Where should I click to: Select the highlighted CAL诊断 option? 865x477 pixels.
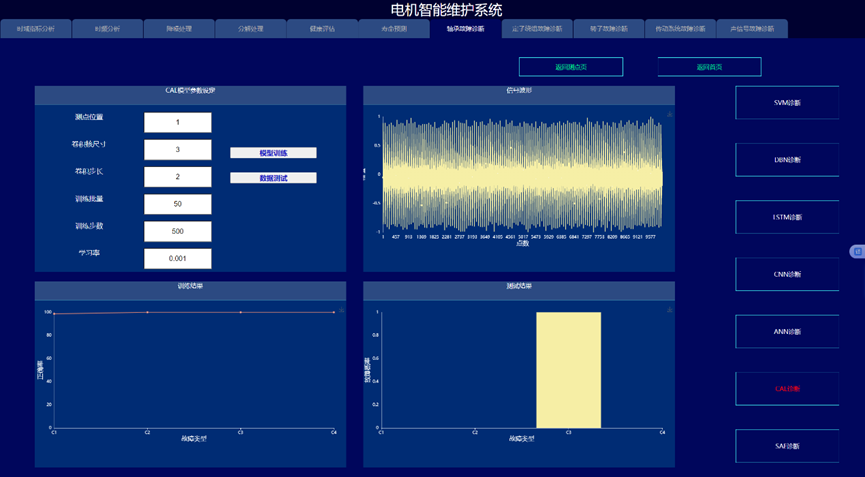pos(787,388)
